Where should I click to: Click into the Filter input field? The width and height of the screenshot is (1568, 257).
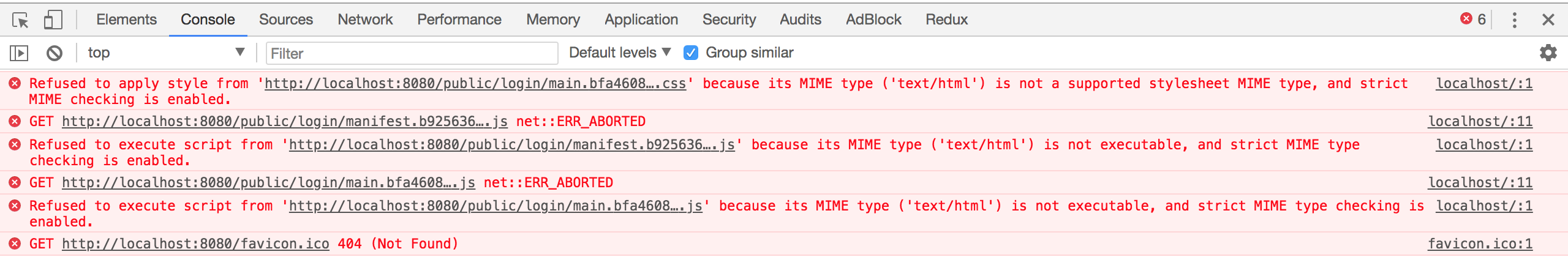[412, 53]
